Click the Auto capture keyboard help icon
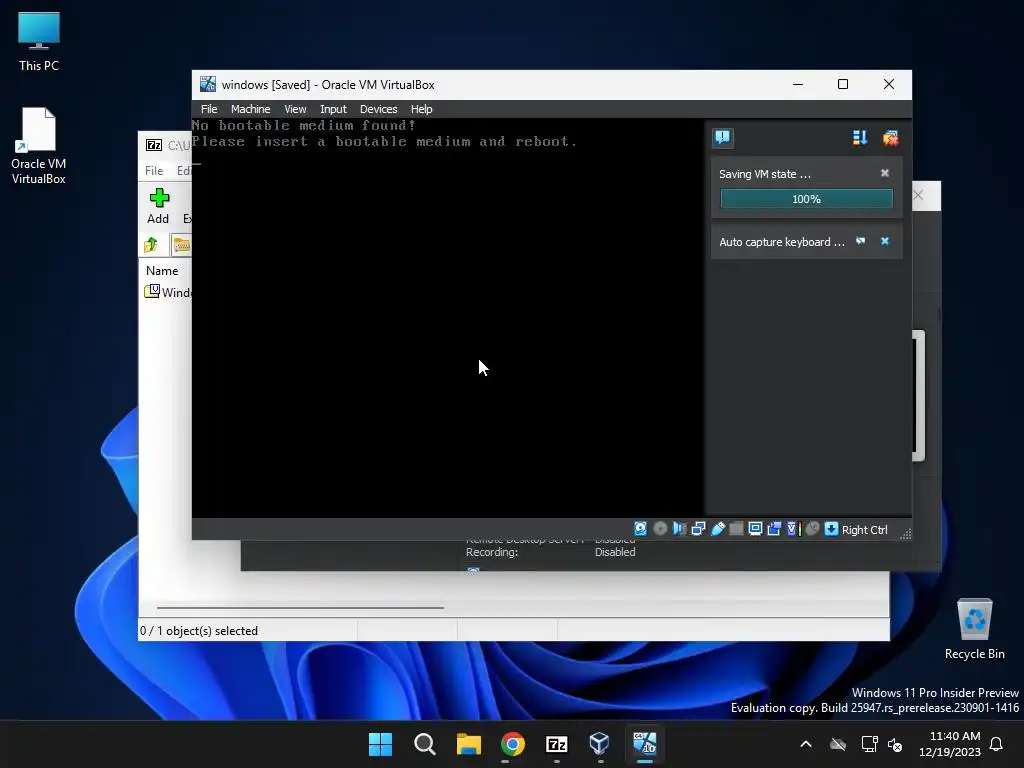The width and height of the screenshot is (1024, 768). (861, 241)
